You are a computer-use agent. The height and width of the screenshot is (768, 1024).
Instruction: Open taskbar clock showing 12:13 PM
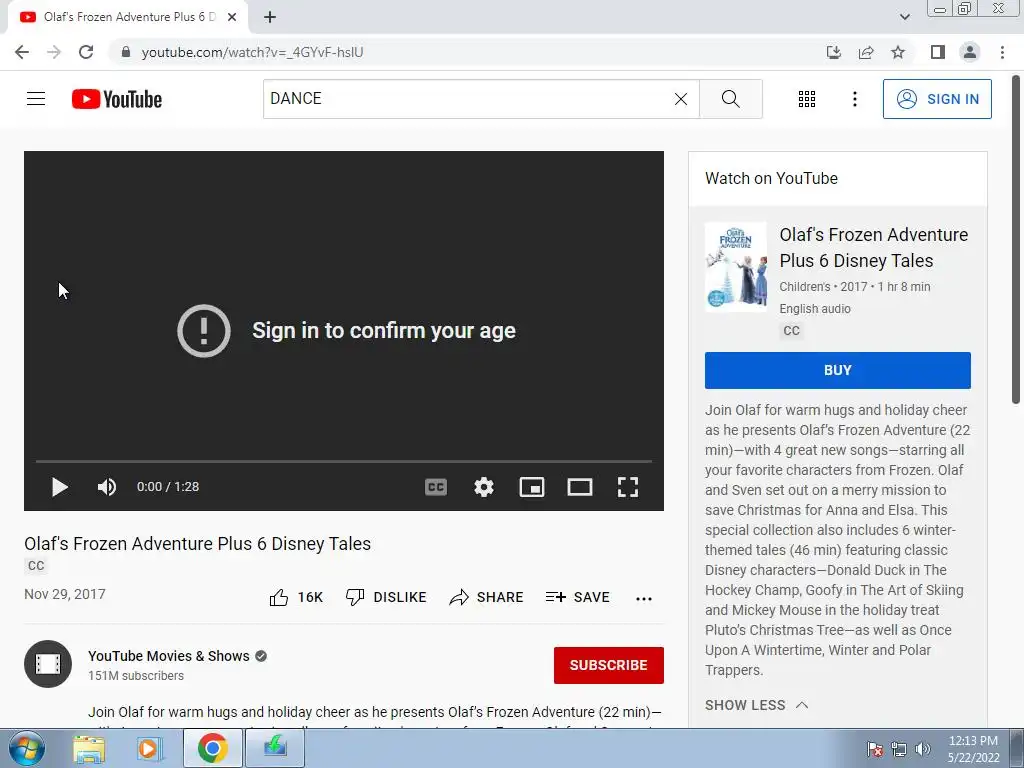click(x=973, y=748)
